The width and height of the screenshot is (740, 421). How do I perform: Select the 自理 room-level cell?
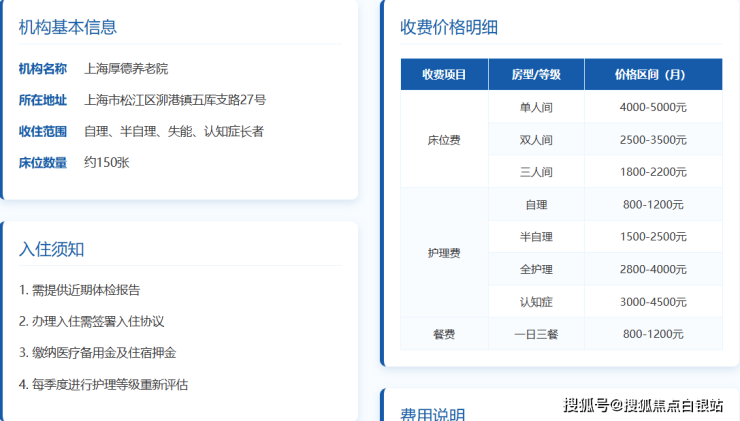pyautogui.click(x=536, y=204)
